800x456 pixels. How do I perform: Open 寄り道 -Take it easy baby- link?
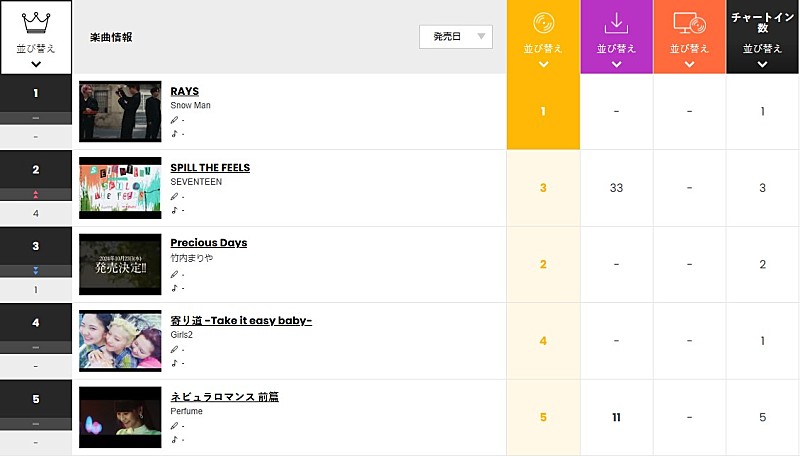241,320
